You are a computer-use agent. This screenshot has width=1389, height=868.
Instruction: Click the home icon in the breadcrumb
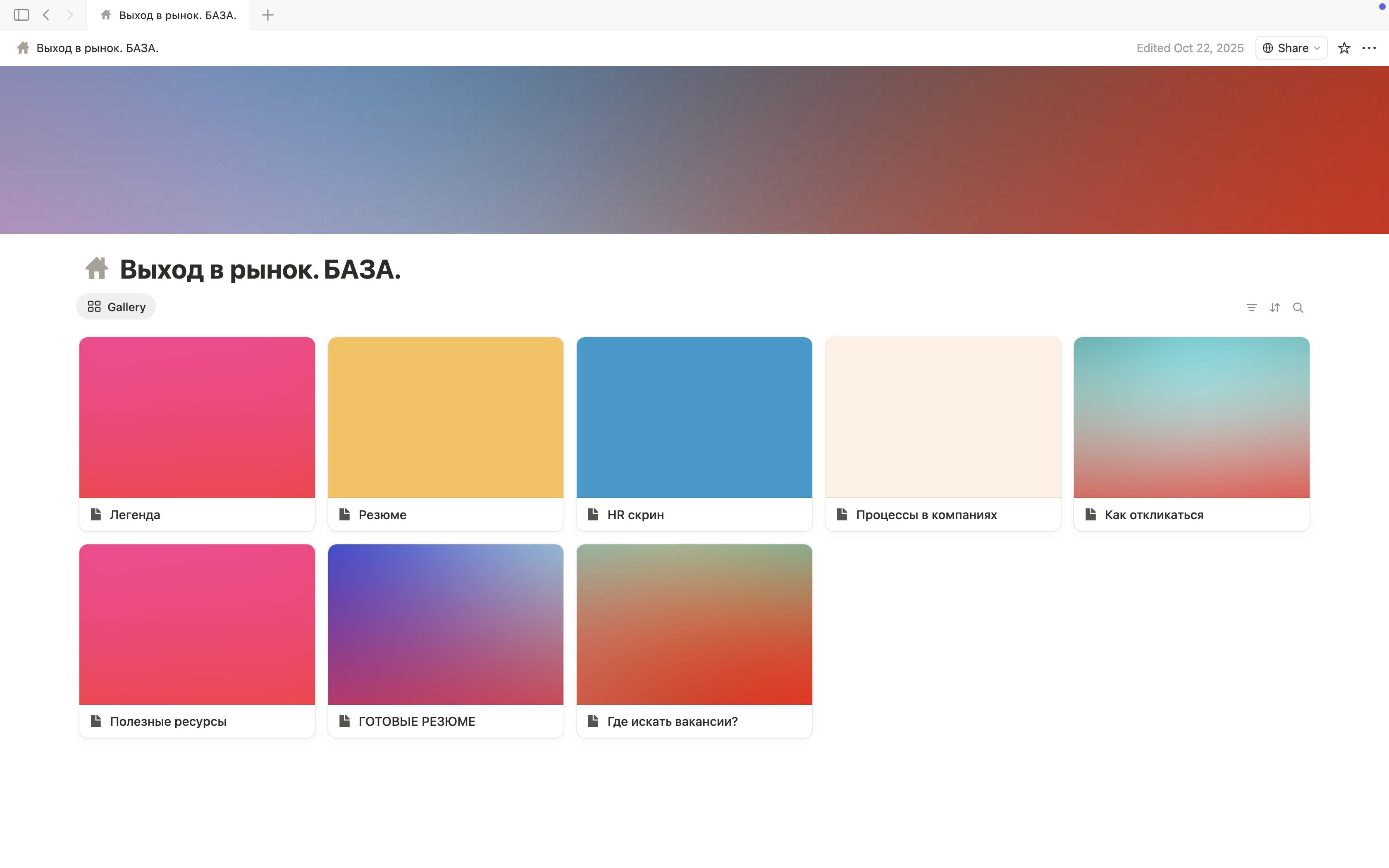pos(22,48)
